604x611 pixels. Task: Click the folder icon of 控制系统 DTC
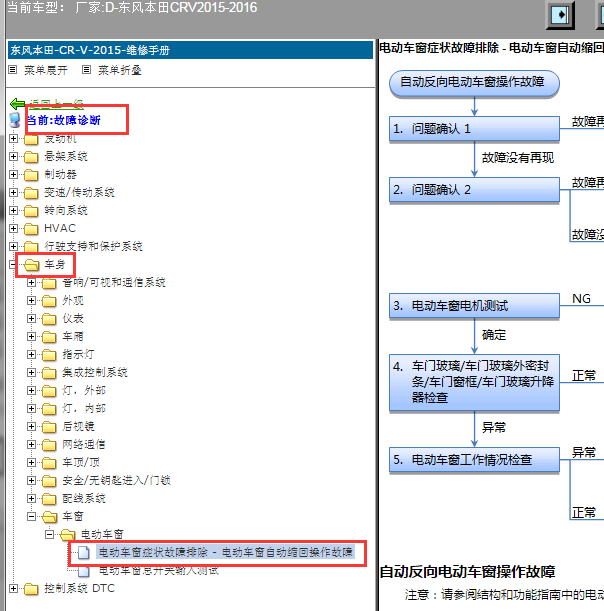[31, 589]
